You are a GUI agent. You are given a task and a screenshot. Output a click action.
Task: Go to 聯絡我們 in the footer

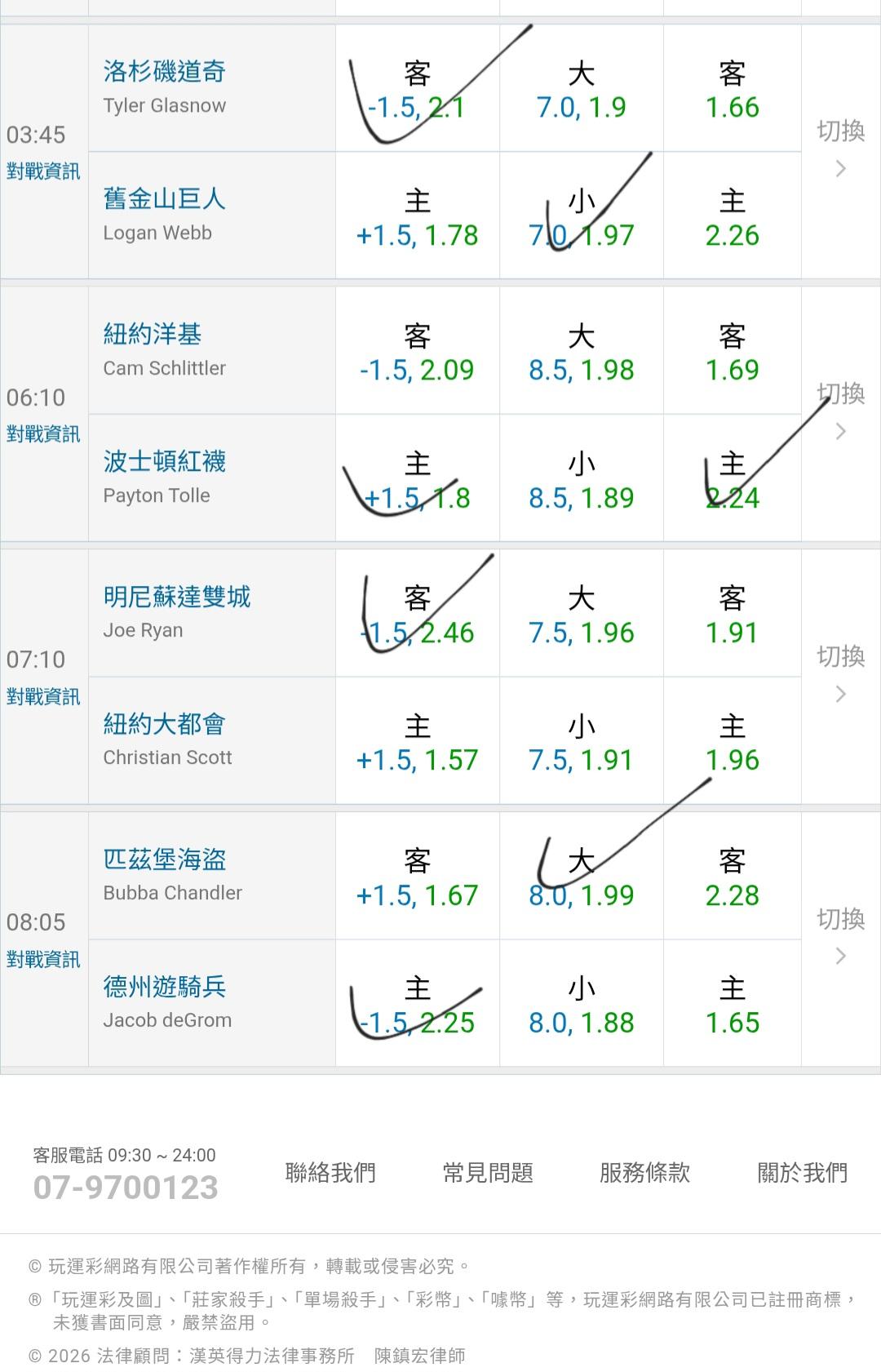[330, 1173]
